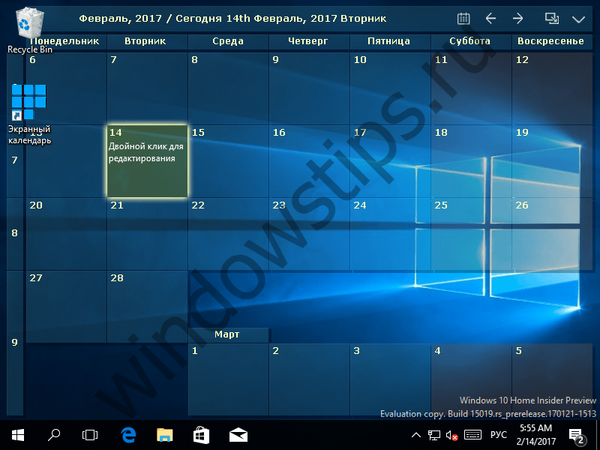Click the Понедельник column header
This screenshot has width=600, height=450.
pyautogui.click(x=66, y=41)
